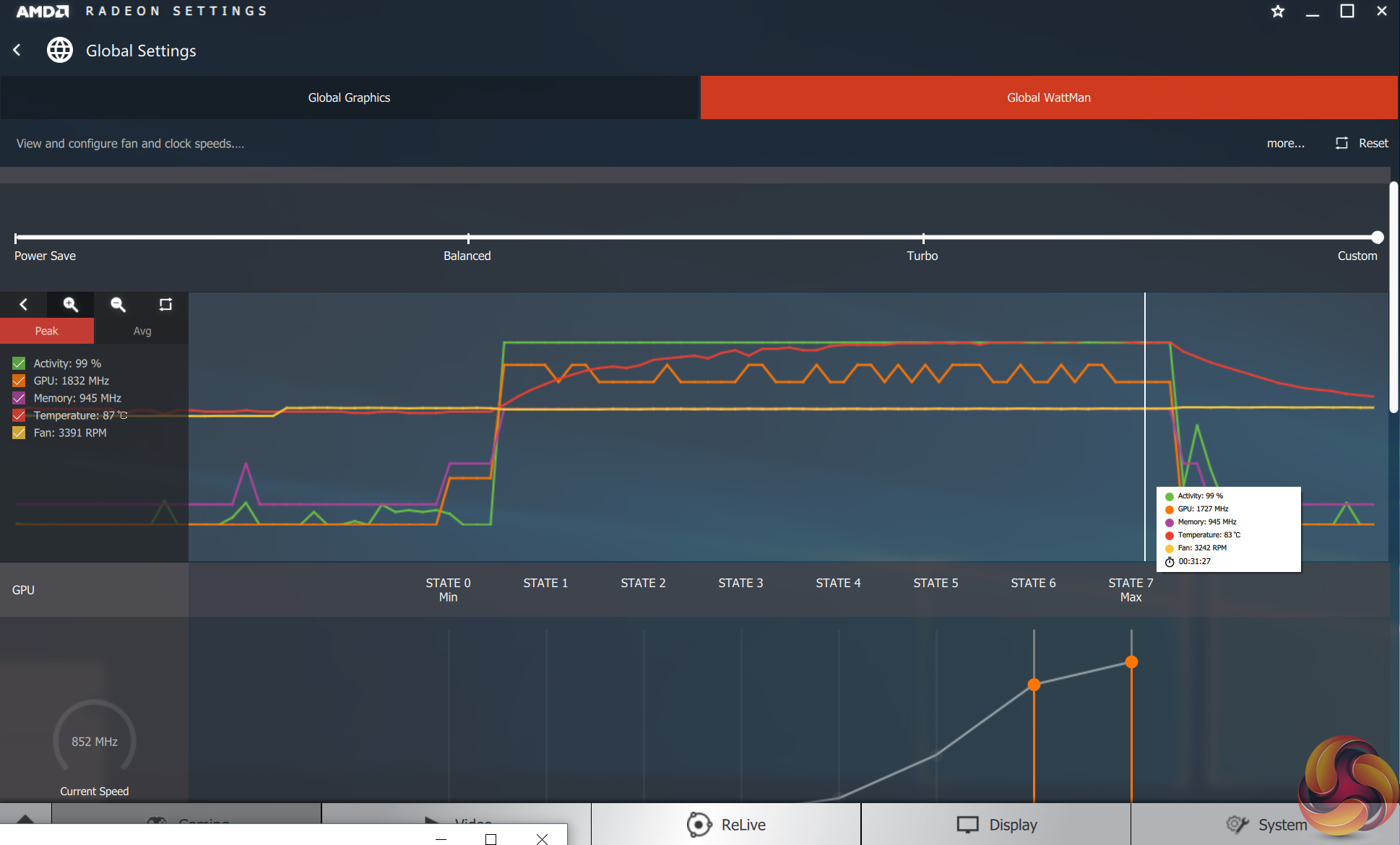Zoom in on the performance graph
This screenshot has height=845, width=1400.
click(x=70, y=305)
